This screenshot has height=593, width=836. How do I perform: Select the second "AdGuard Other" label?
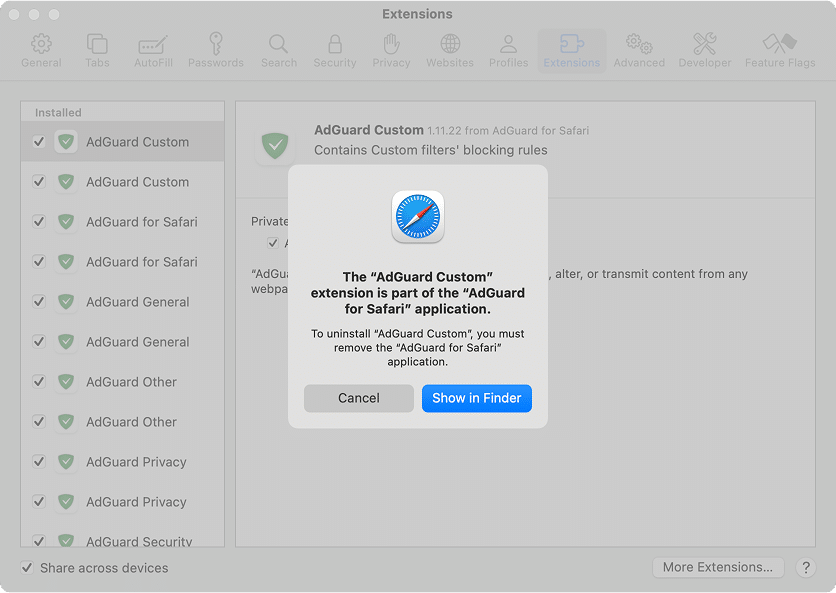coord(131,422)
